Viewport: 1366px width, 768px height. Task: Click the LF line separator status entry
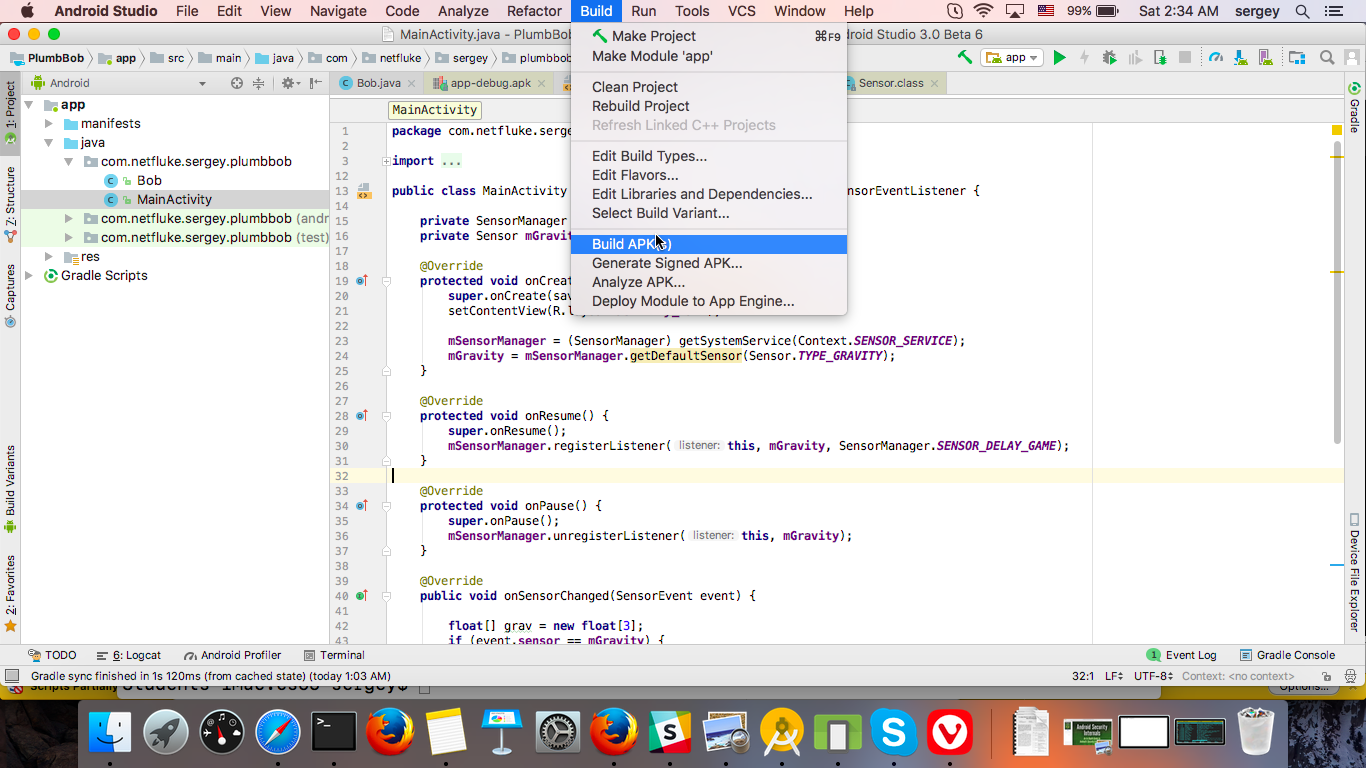click(1114, 676)
